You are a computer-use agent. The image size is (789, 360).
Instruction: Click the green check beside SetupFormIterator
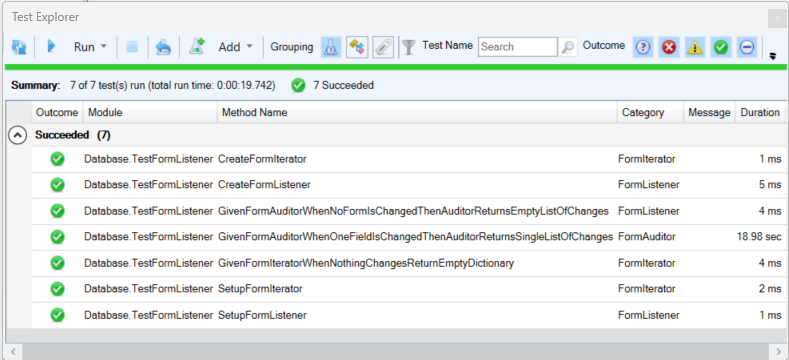pyautogui.click(x=57, y=289)
